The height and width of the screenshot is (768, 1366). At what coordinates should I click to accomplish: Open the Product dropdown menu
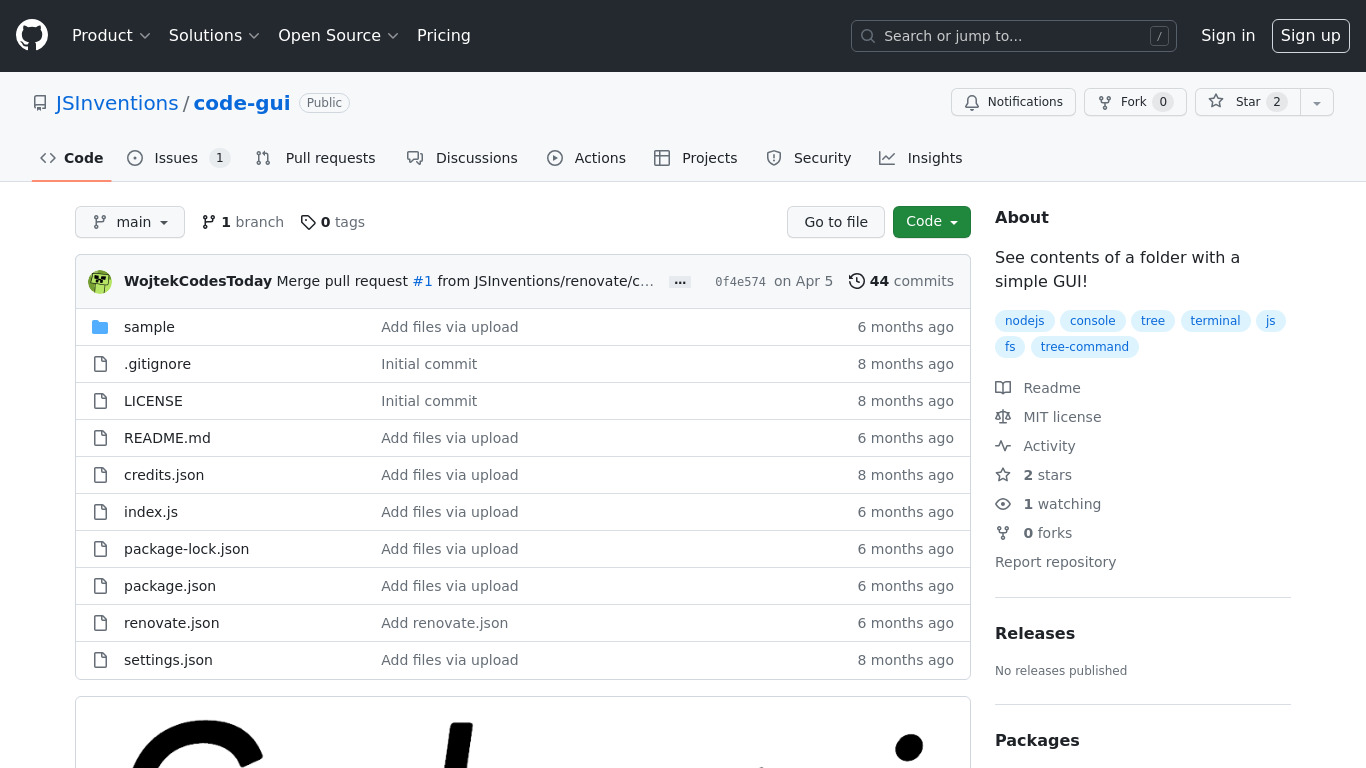tap(111, 36)
